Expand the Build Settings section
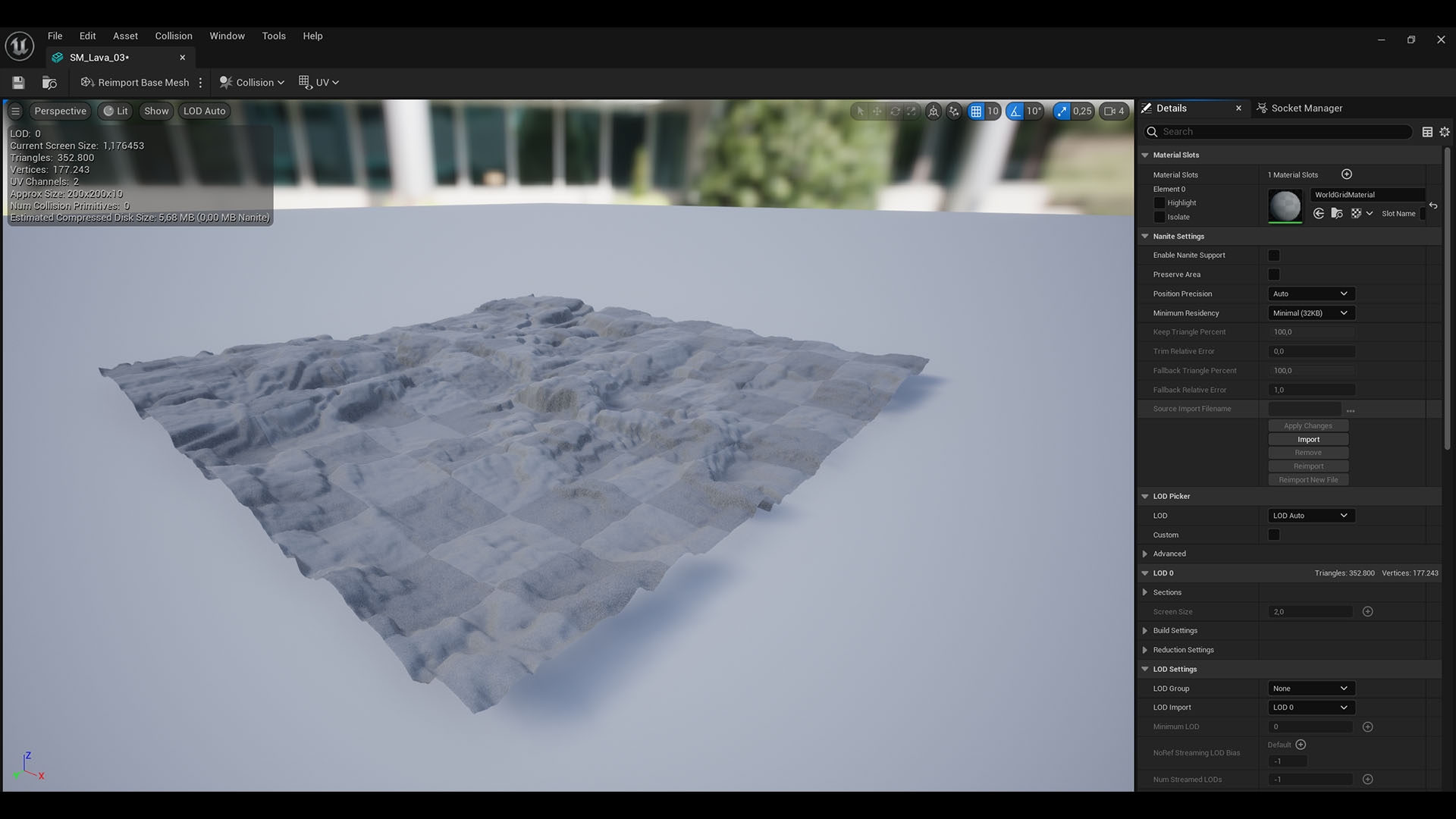The width and height of the screenshot is (1456, 819). [x=1145, y=630]
